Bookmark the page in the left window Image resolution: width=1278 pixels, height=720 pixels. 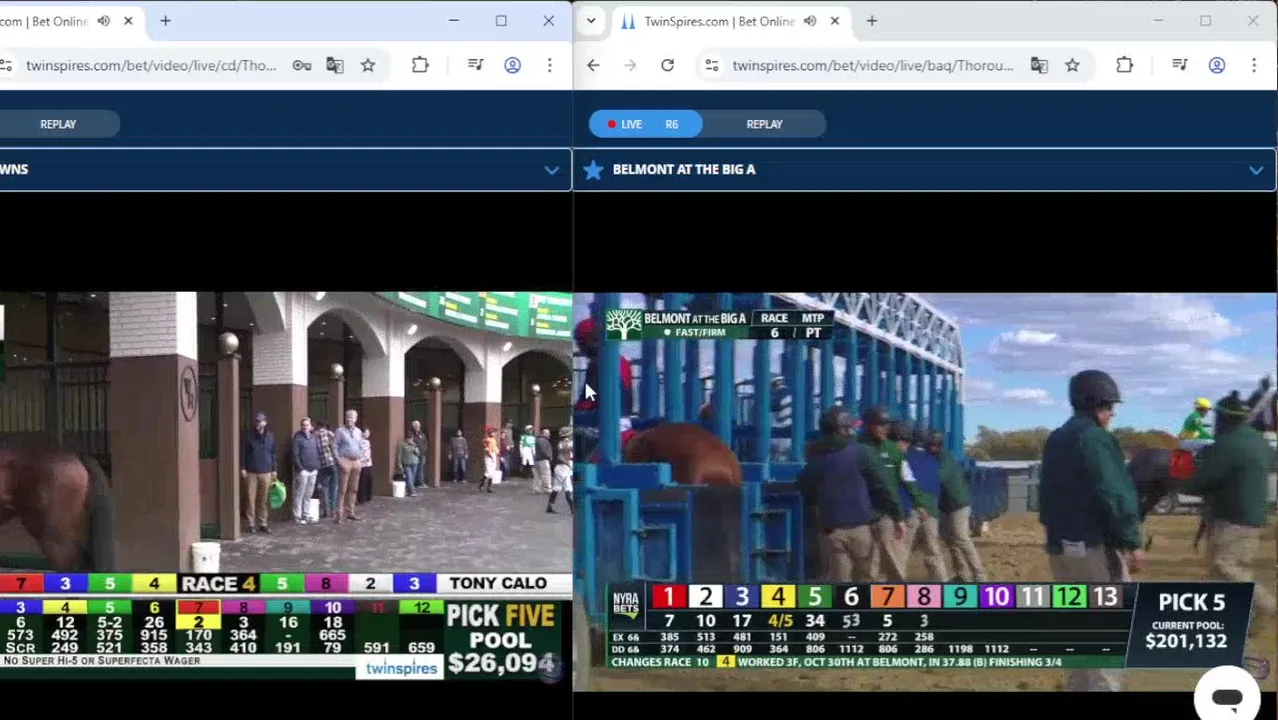pyautogui.click(x=368, y=66)
